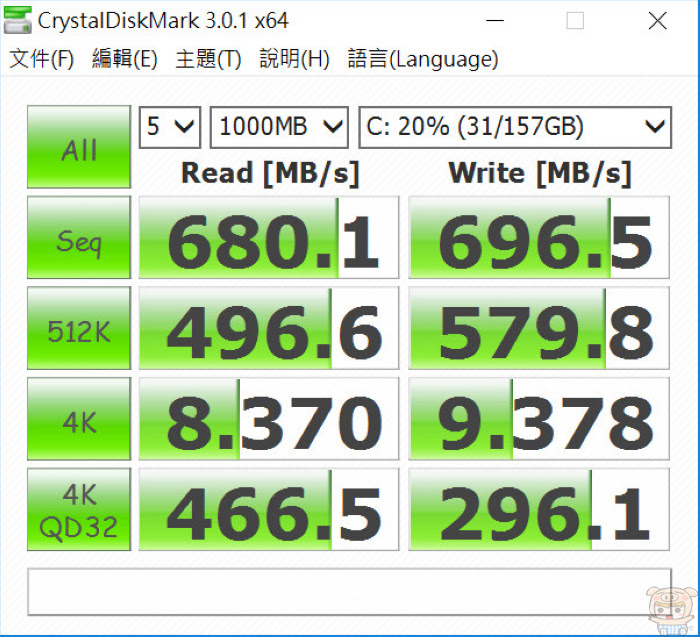Screen dimensions: 700x637
Task: Start the Seq benchmark test
Action: pyautogui.click(x=79, y=237)
